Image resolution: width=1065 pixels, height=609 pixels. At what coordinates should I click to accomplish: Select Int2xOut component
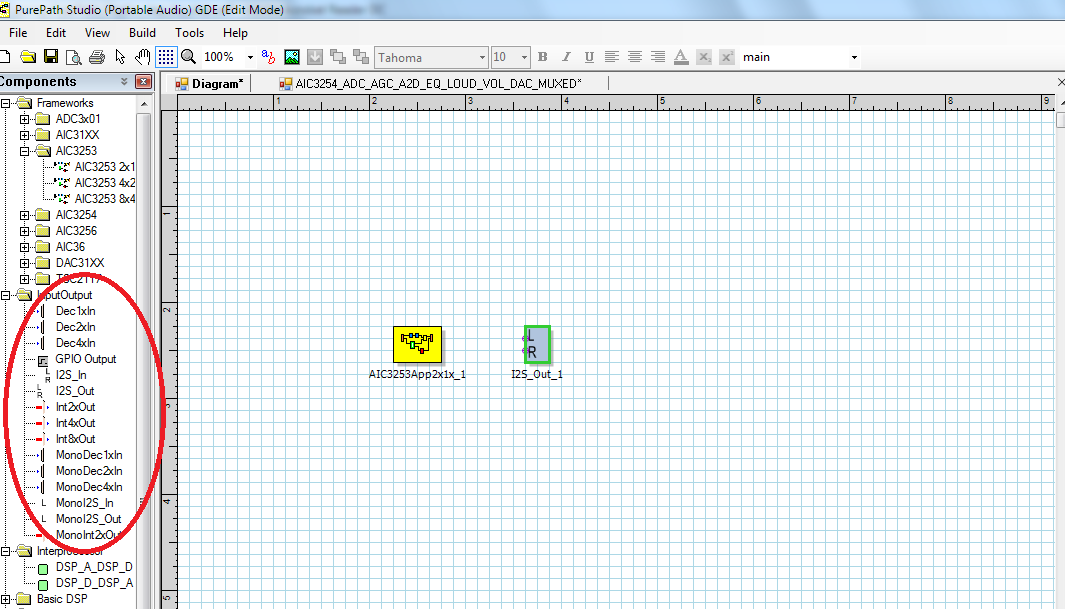(x=75, y=407)
